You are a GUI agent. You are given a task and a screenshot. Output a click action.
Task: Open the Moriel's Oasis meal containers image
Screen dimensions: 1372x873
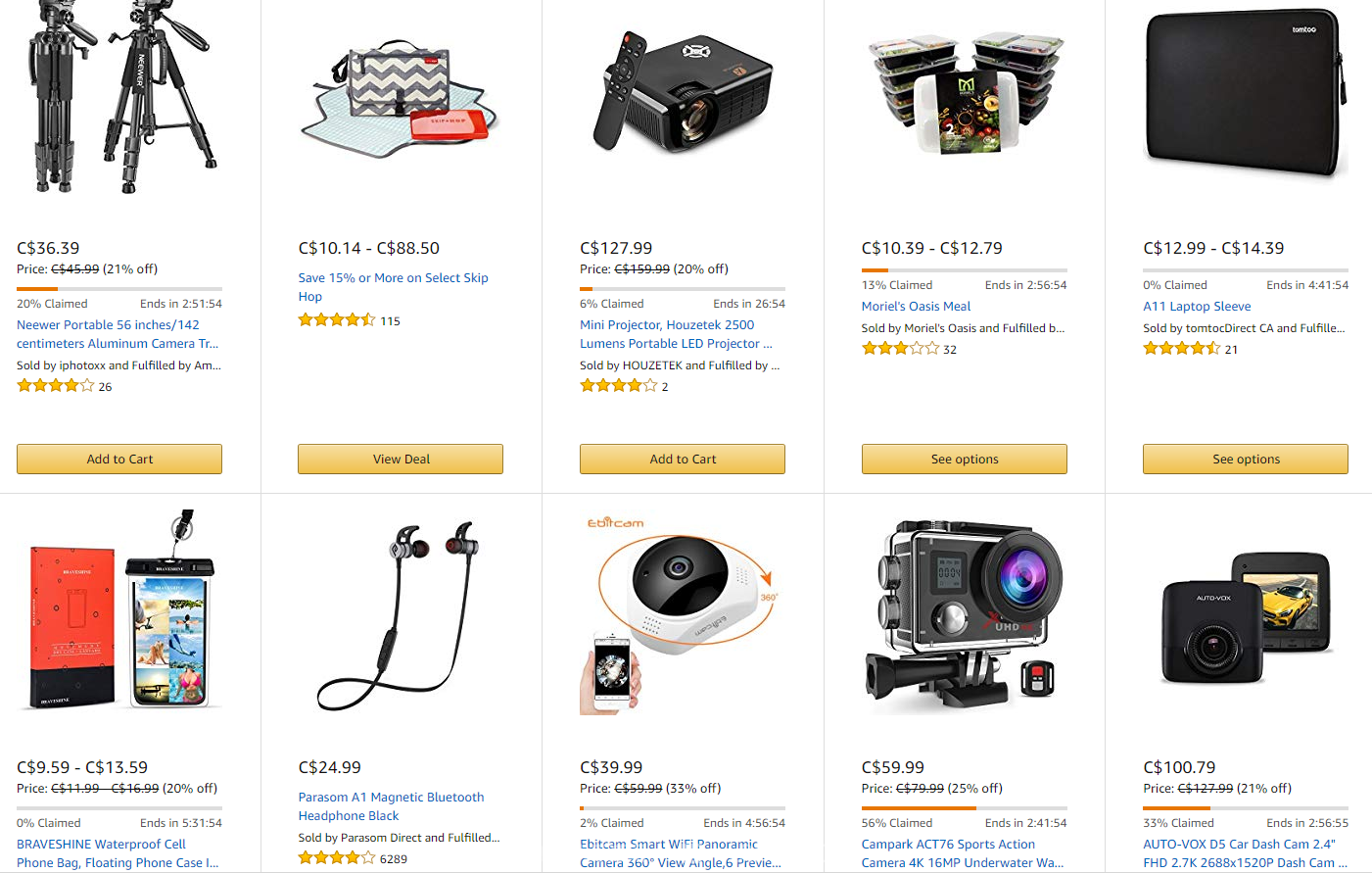(x=965, y=93)
